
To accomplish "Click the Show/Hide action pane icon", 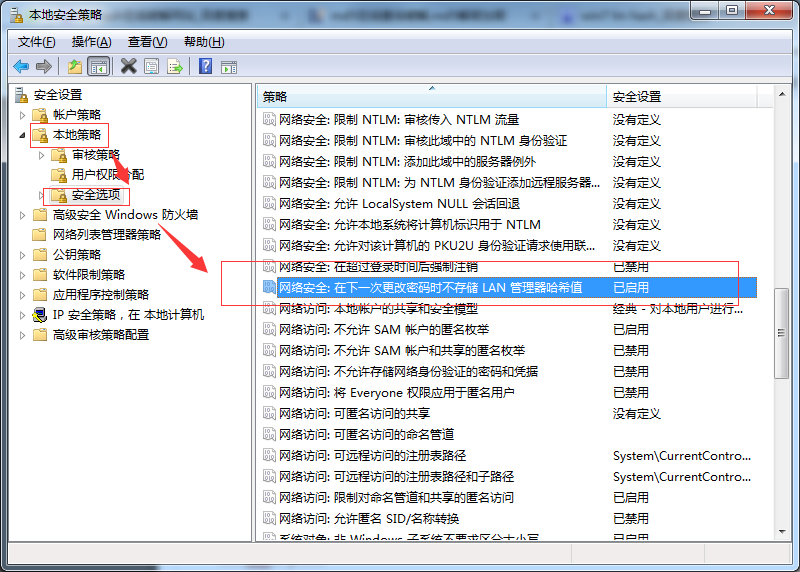I will coord(229,67).
